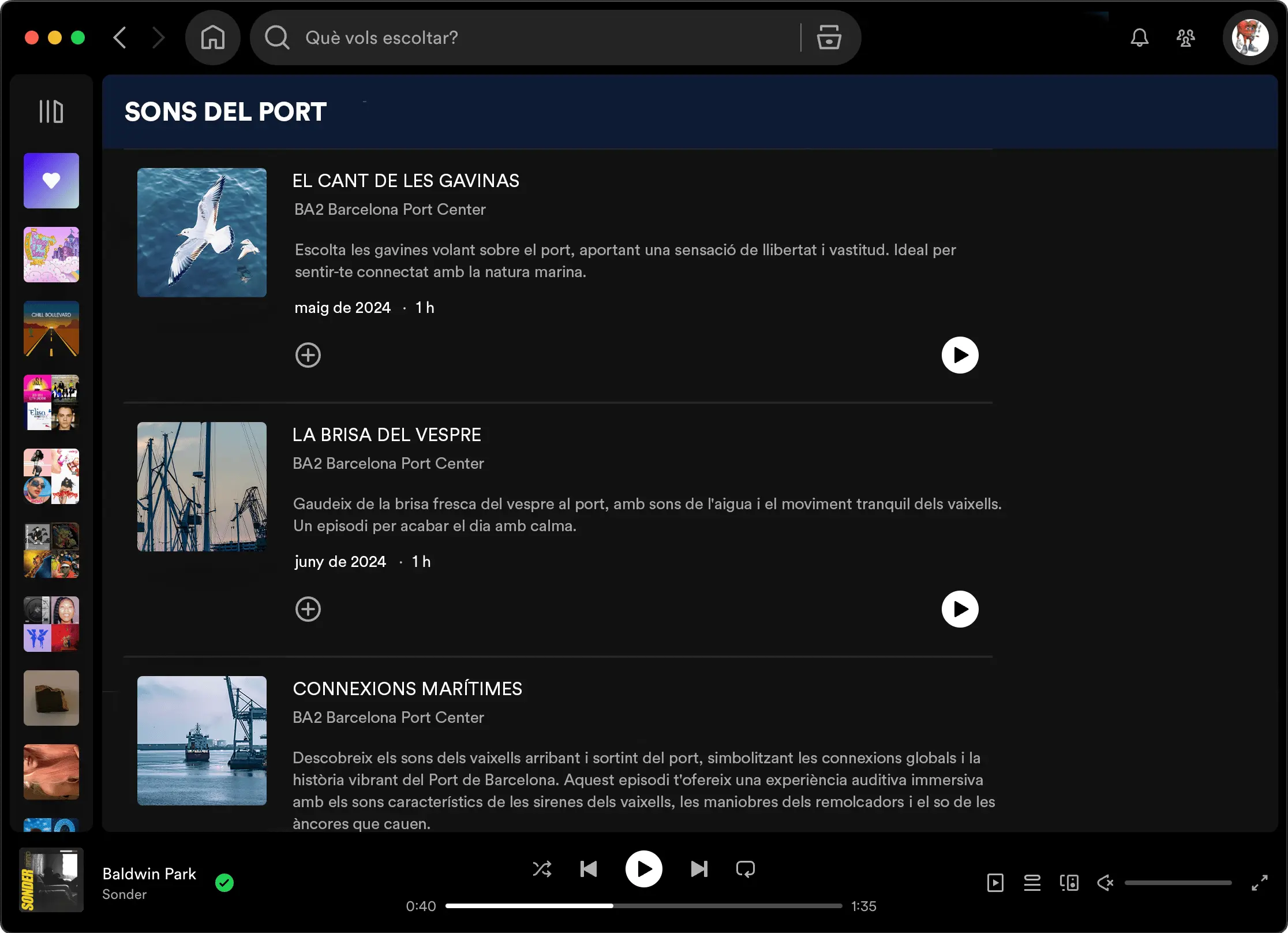Open the queue panel
1288x933 pixels.
coord(1032,883)
